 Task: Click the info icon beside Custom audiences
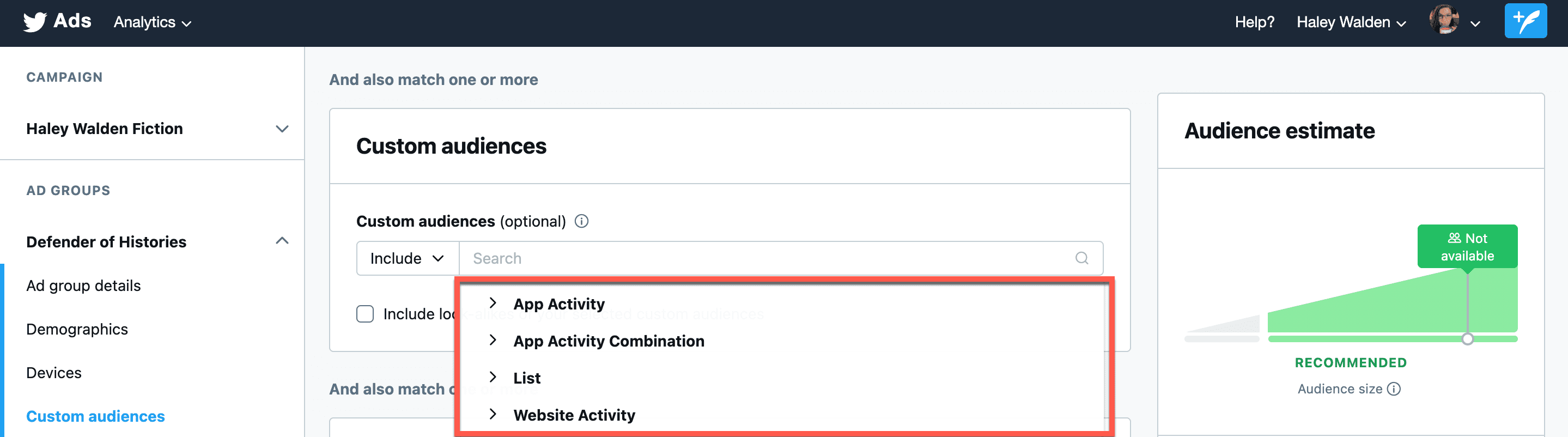[x=581, y=221]
